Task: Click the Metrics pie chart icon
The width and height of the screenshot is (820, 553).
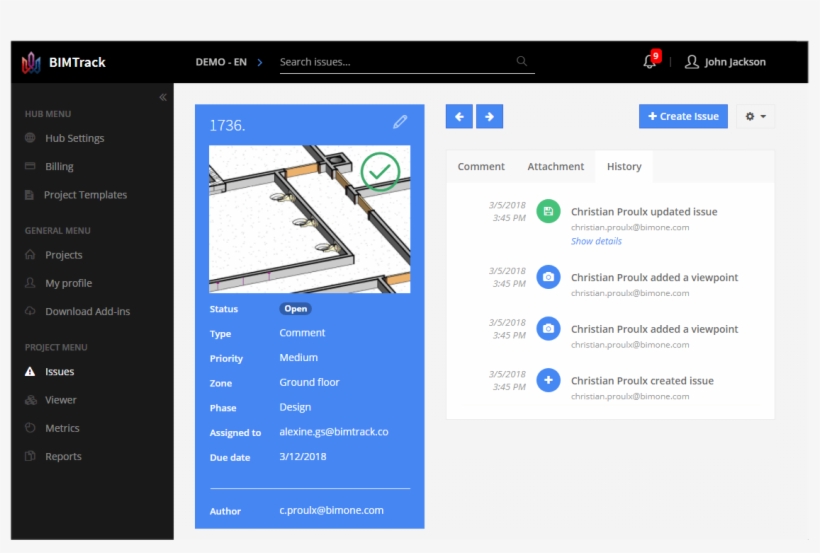Action: pyautogui.click(x=30, y=427)
